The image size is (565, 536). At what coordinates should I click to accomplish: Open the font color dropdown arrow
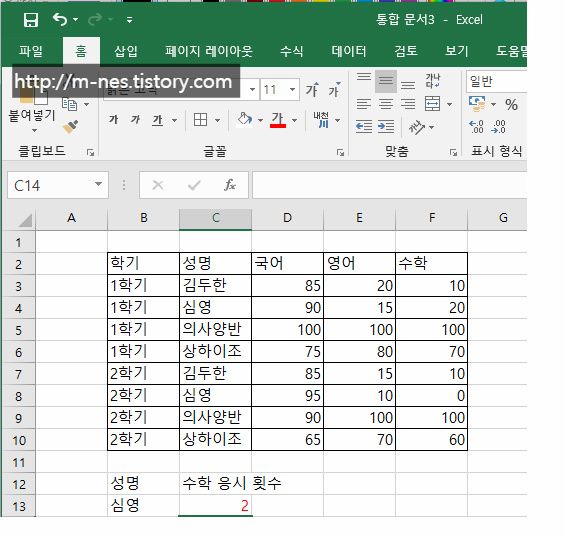coord(294,120)
